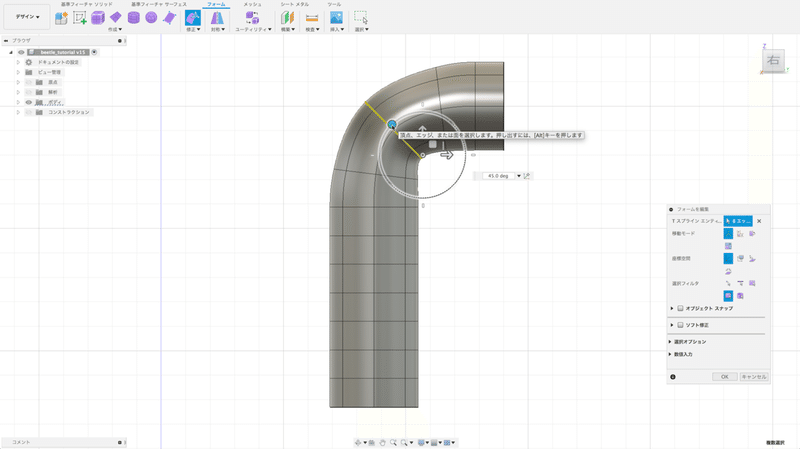
Task: Click OK in Edit Form dialog
Action: (x=724, y=377)
